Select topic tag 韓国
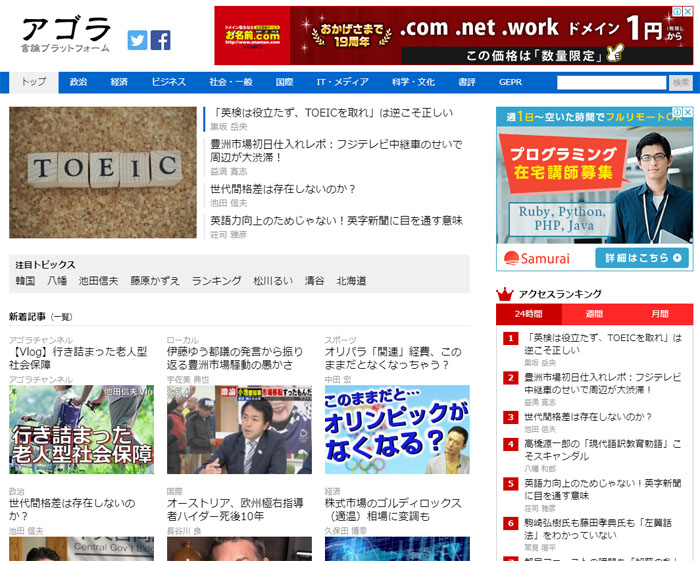This screenshot has height=561, width=700. coord(25,281)
